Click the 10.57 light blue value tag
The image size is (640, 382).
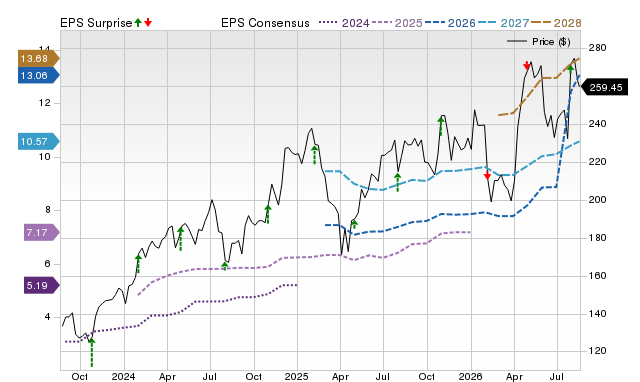click(x=38, y=142)
